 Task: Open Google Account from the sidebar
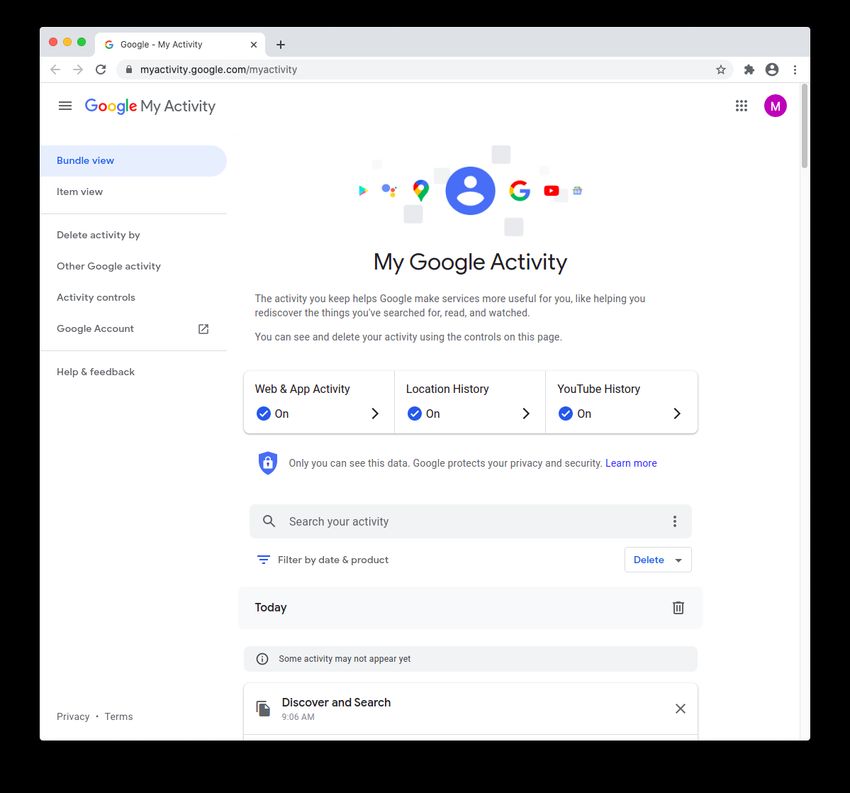pos(95,328)
